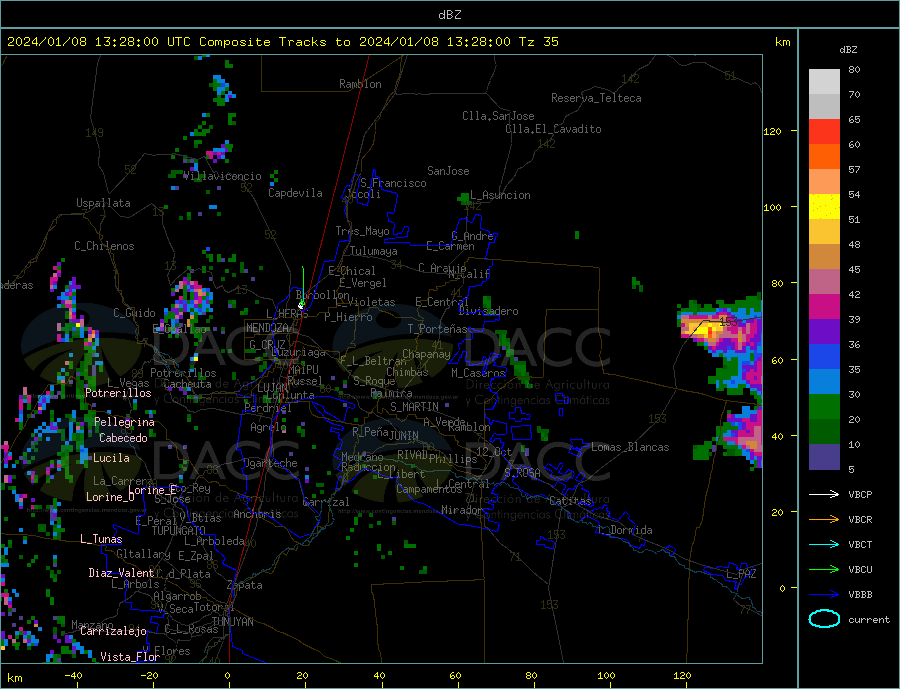Pick the slate-purple bottom swatch of dBZ scale

tap(824, 457)
